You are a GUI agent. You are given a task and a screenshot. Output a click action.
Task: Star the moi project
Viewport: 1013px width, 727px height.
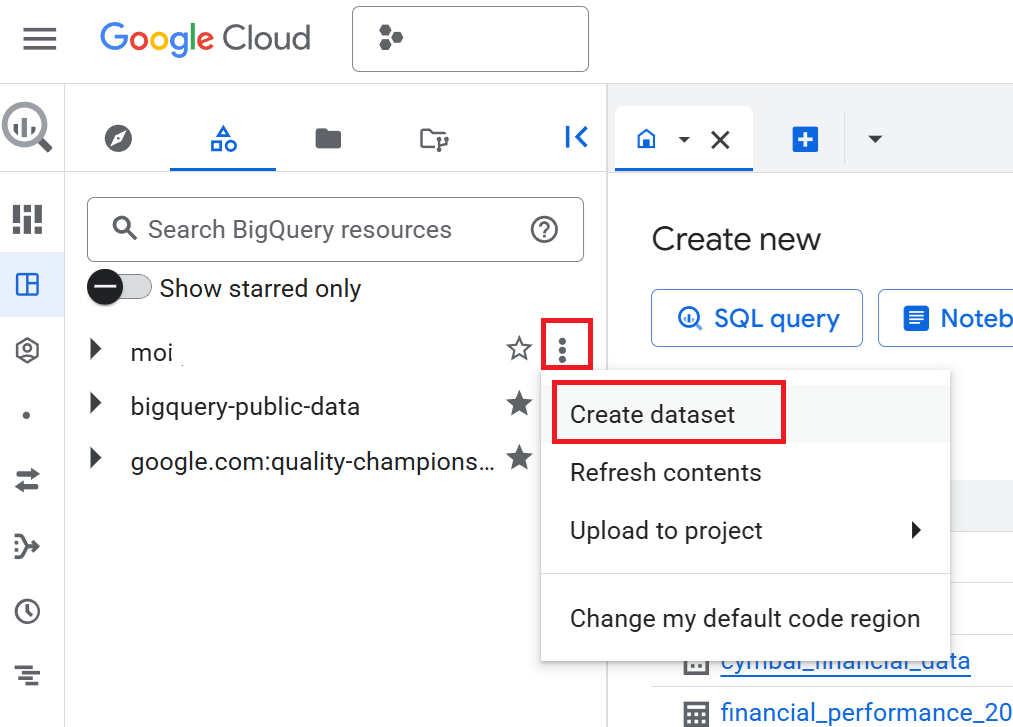[x=518, y=349]
